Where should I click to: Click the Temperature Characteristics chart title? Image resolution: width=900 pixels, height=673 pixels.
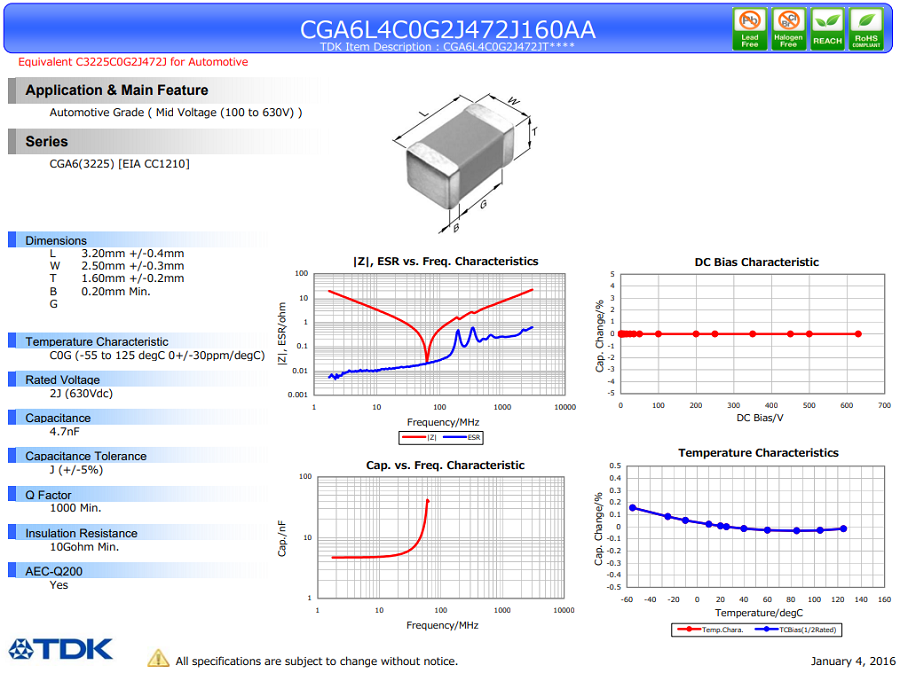758,453
